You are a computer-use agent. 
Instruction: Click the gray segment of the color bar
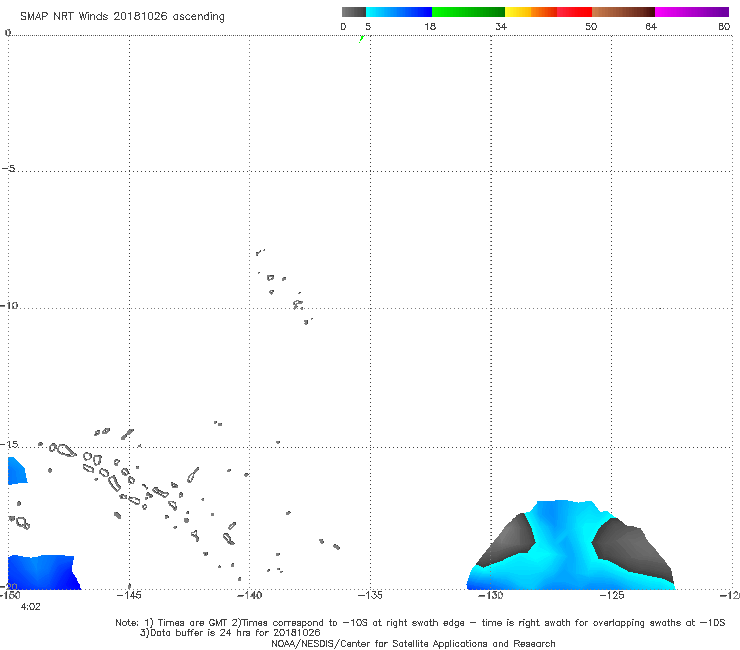point(354,12)
